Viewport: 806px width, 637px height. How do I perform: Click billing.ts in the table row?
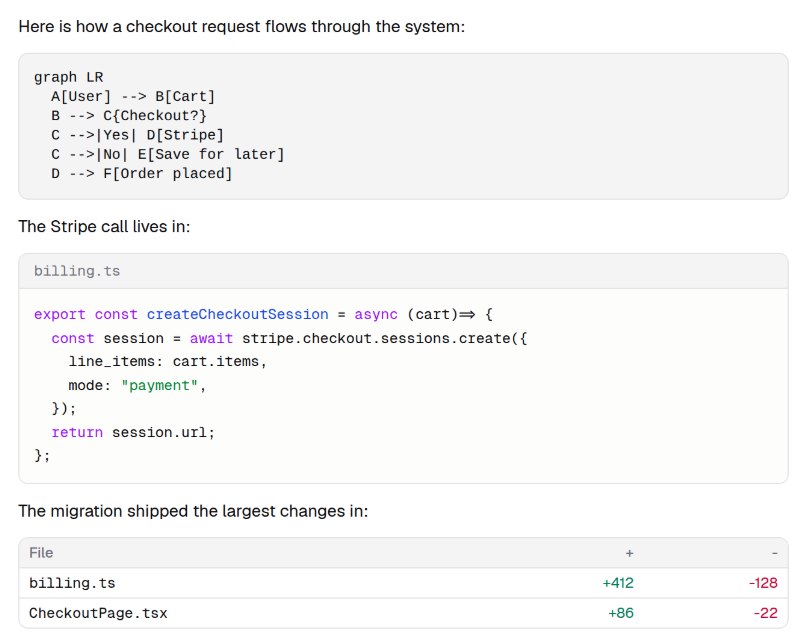[72, 583]
